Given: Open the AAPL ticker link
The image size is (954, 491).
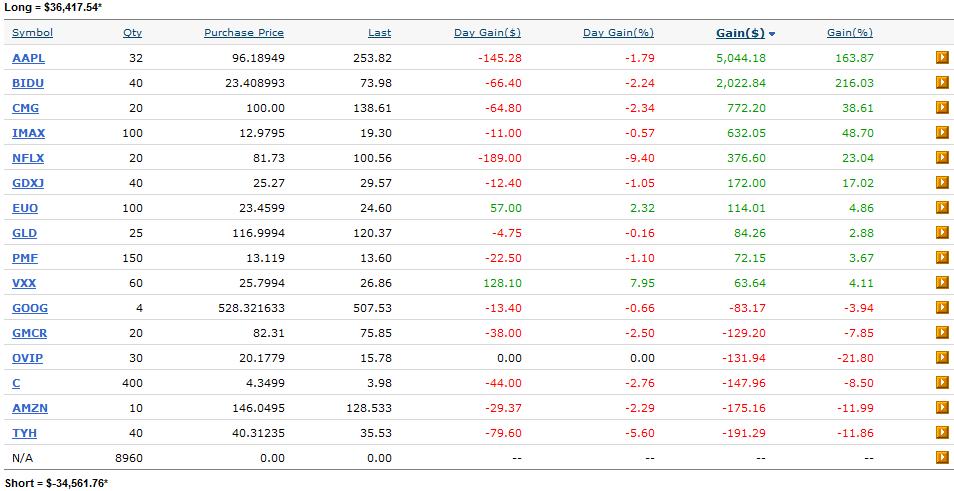Looking at the screenshot, I should point(29,58).
